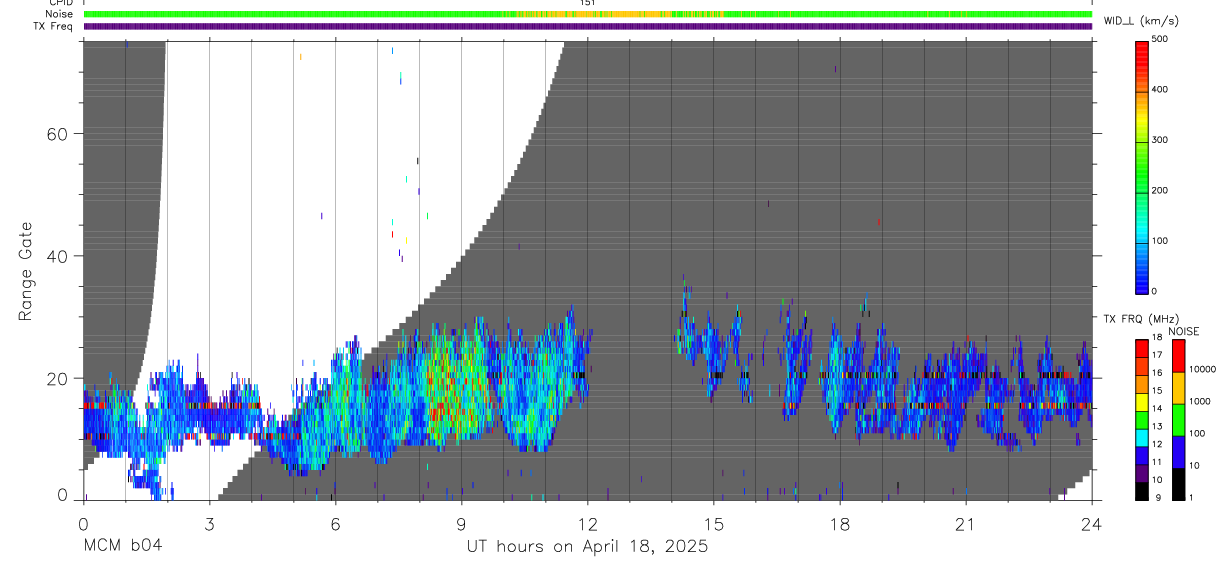1228x567 pixels.
Task: Click the 10000 label on noise legend
Action: (x=1201, y=369)
